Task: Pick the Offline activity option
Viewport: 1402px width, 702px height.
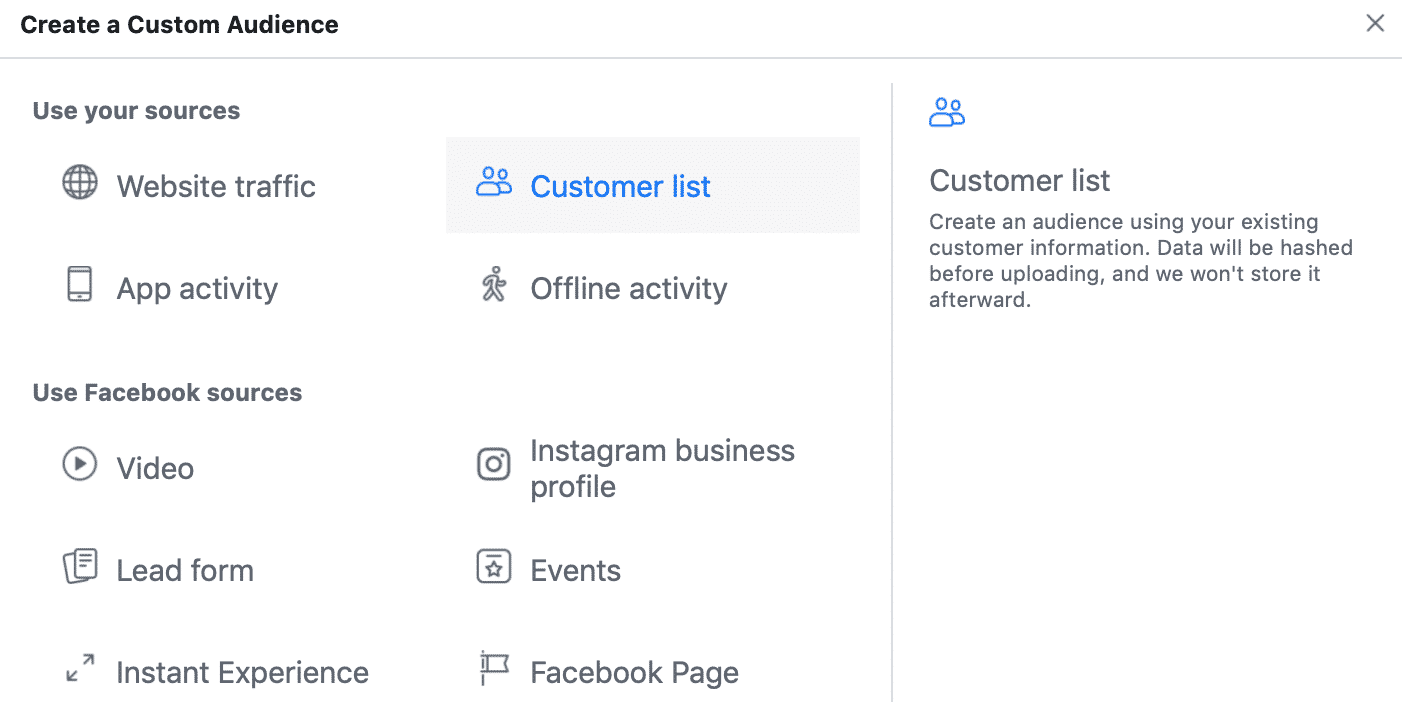Action: 628,289
